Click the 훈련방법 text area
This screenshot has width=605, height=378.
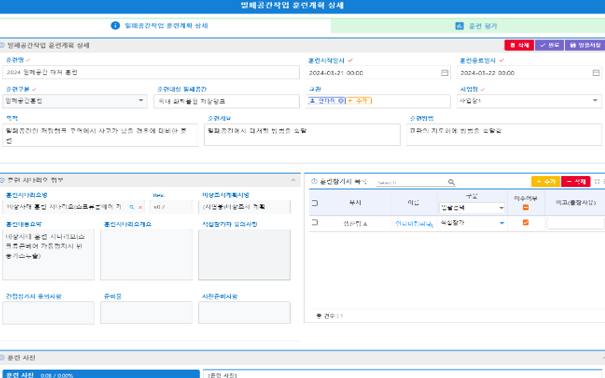coord(504,135)
